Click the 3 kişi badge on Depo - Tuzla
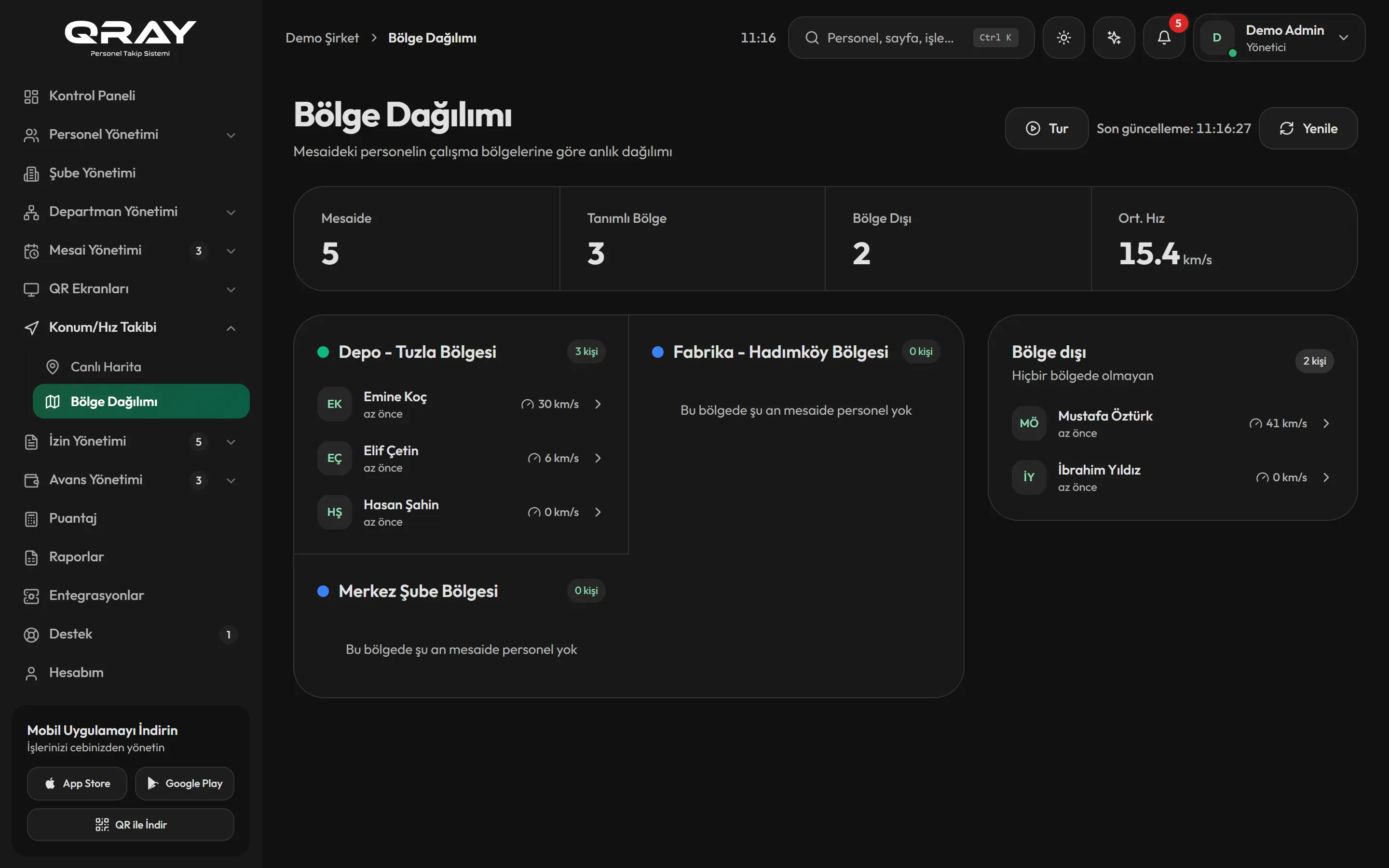 586,352
